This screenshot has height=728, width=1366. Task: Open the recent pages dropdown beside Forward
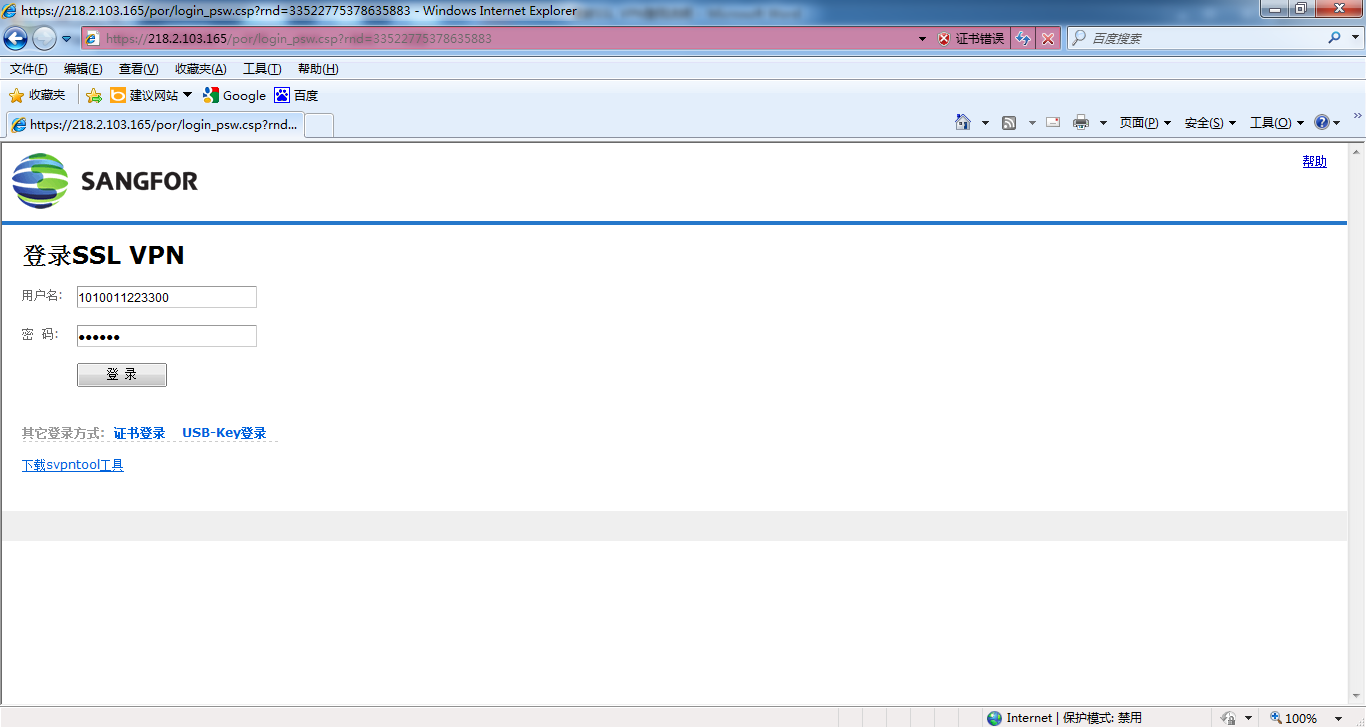tap(67, 39)
